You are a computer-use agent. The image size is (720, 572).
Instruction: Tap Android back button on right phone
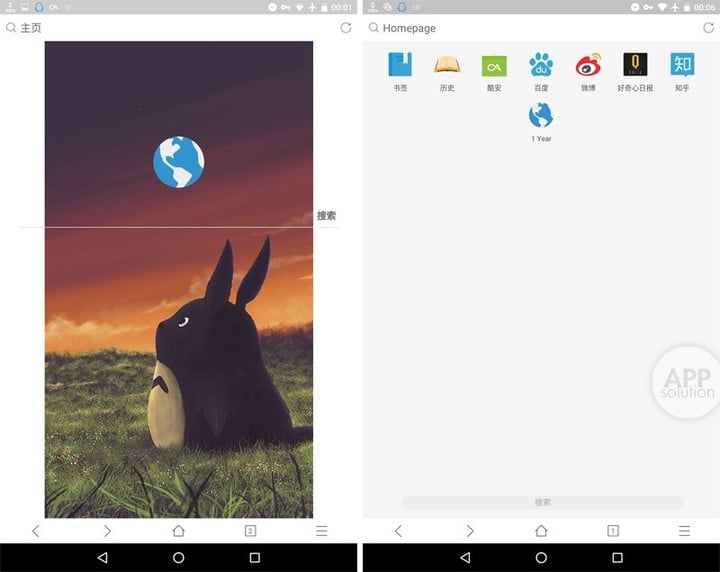pyautogui.click(x=465, y=557)
